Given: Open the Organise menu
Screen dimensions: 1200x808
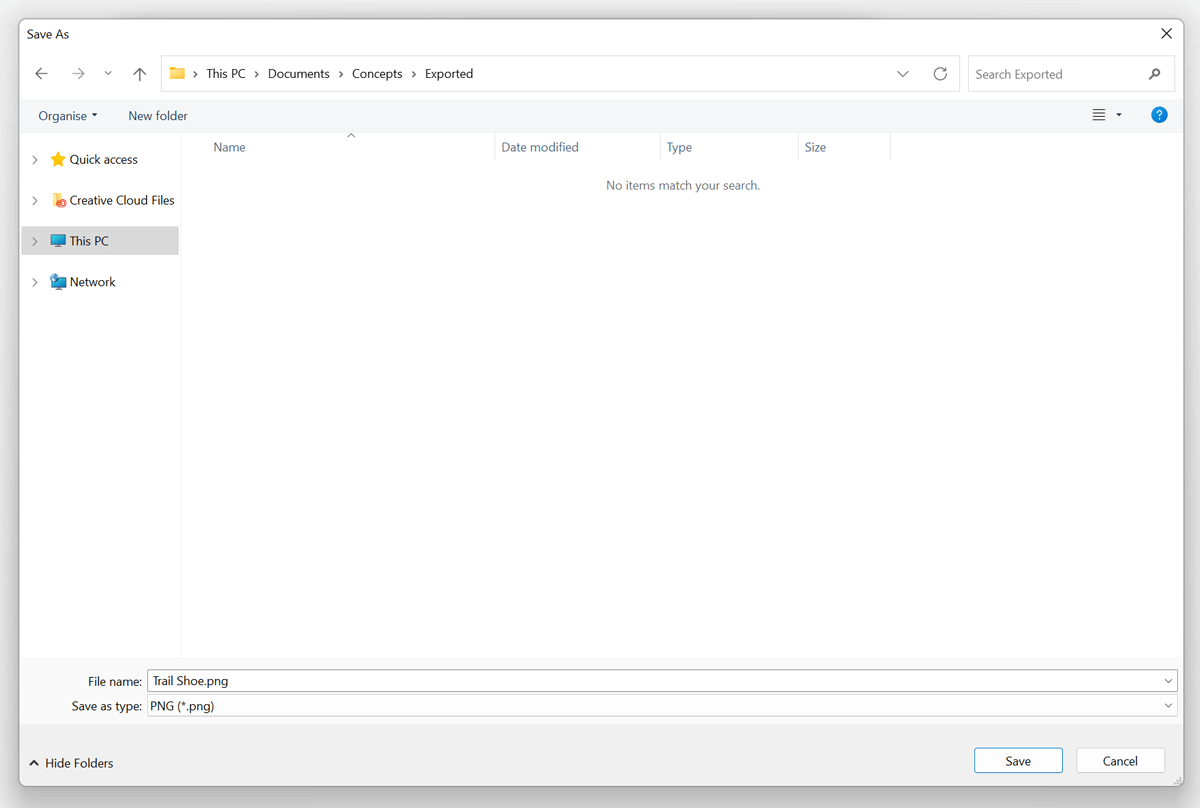Looking at the screenshot, I should (68, 116).
